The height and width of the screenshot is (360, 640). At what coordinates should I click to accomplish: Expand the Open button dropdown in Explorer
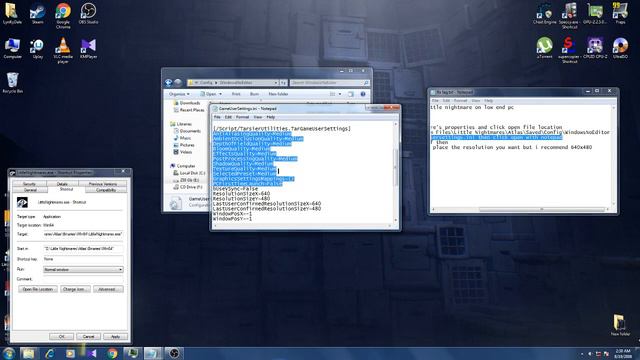(x=220, y=94)
